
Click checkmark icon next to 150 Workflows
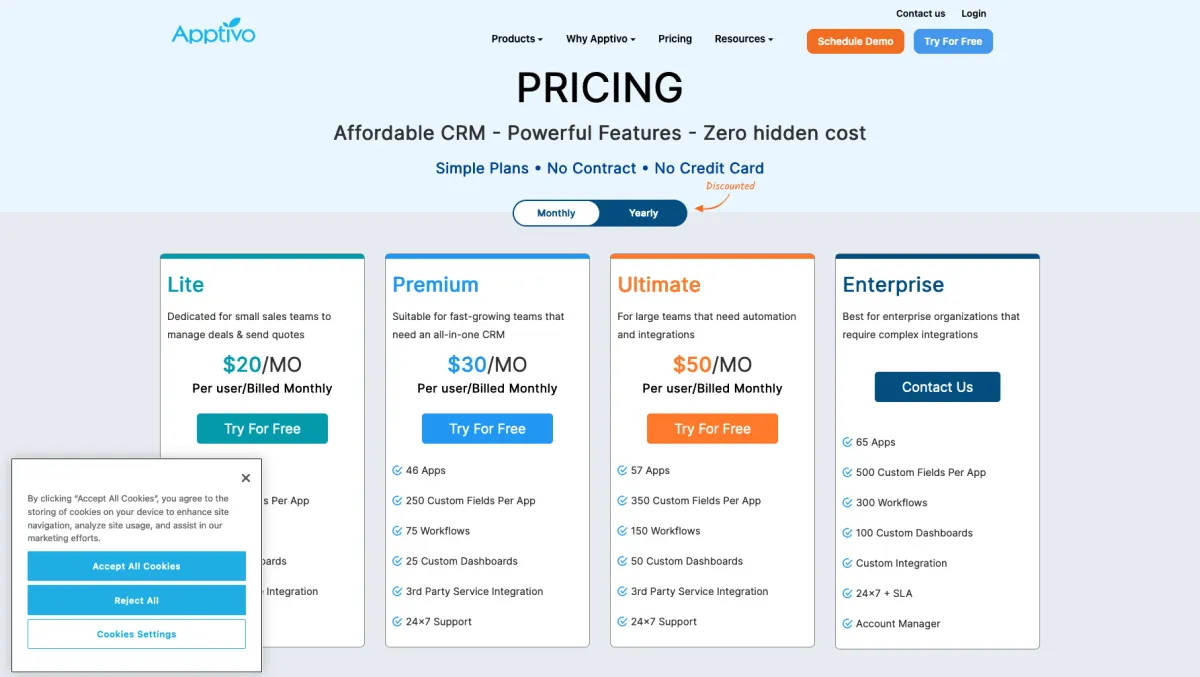(x=623, y=531)
